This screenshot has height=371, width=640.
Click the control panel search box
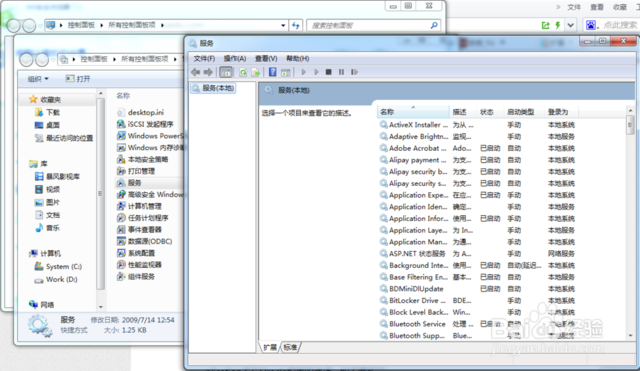(x=373, y=25)
